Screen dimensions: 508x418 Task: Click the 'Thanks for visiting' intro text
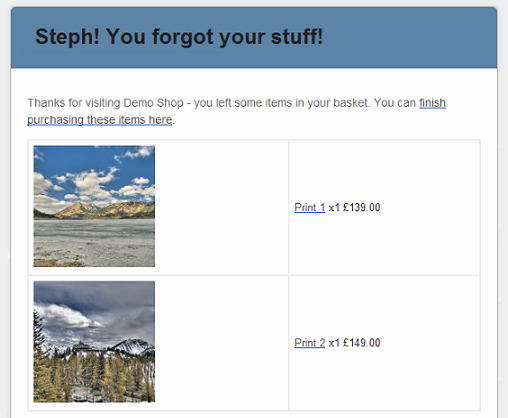(74, 103)
